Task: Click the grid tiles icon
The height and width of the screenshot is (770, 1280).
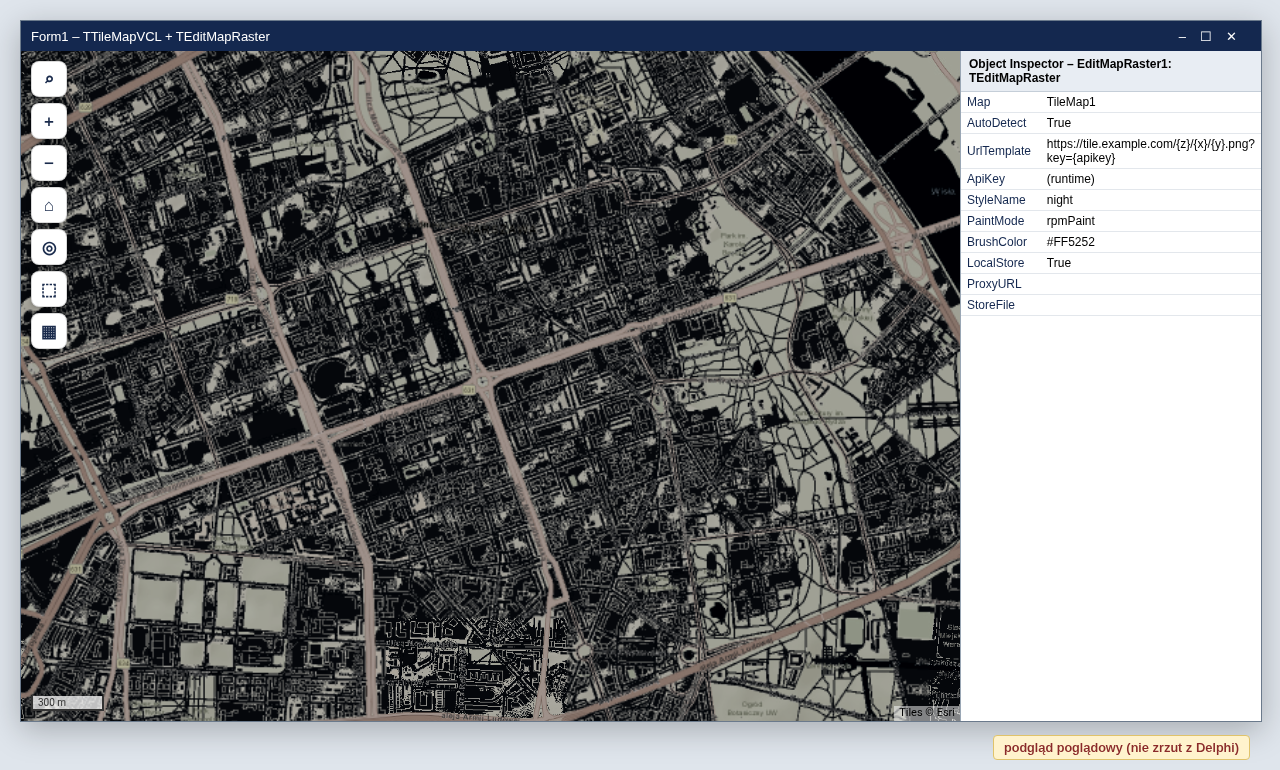Action: 49,331
